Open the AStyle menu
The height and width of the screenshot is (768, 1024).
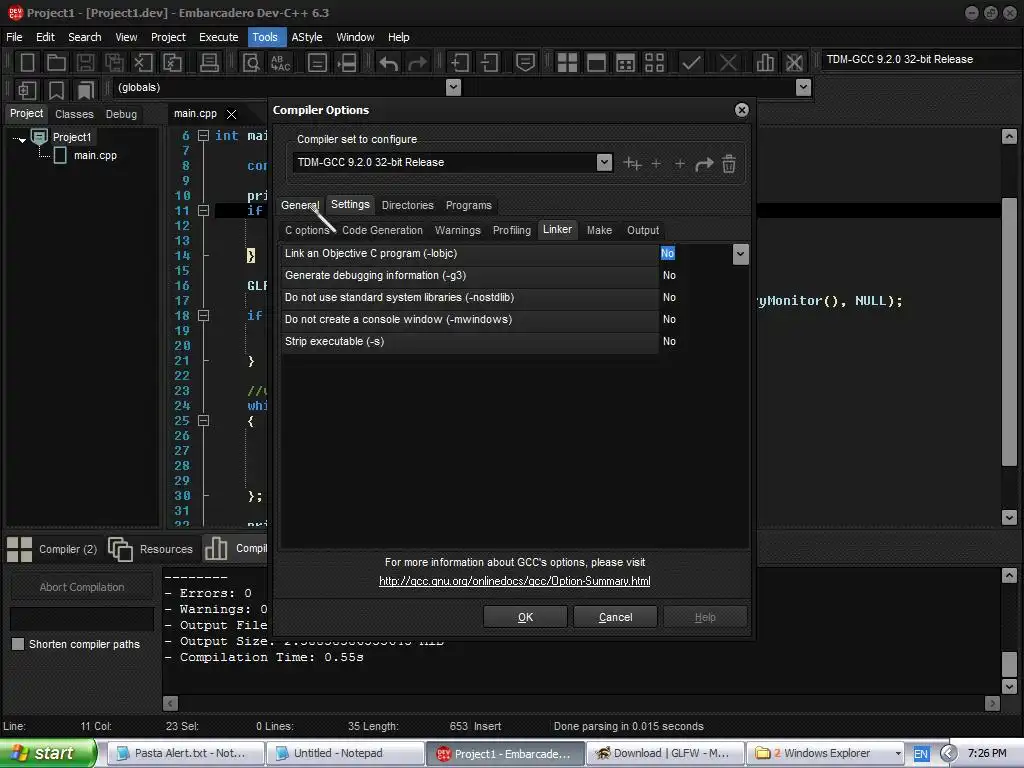point(306,37)
